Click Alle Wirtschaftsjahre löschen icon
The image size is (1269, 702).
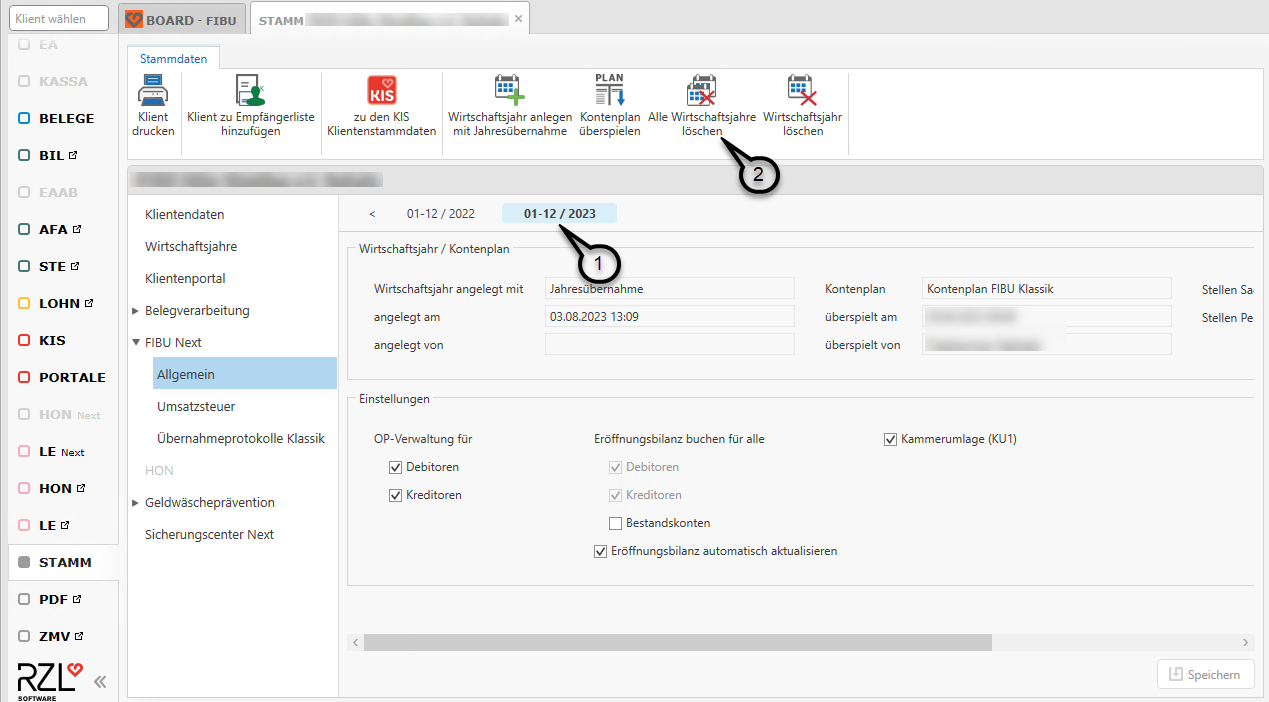pyautogui.click(x=701, y=92)
